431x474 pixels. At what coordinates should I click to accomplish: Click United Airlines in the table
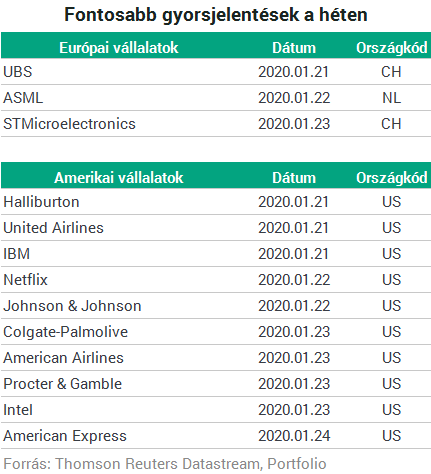coord(53,228)
